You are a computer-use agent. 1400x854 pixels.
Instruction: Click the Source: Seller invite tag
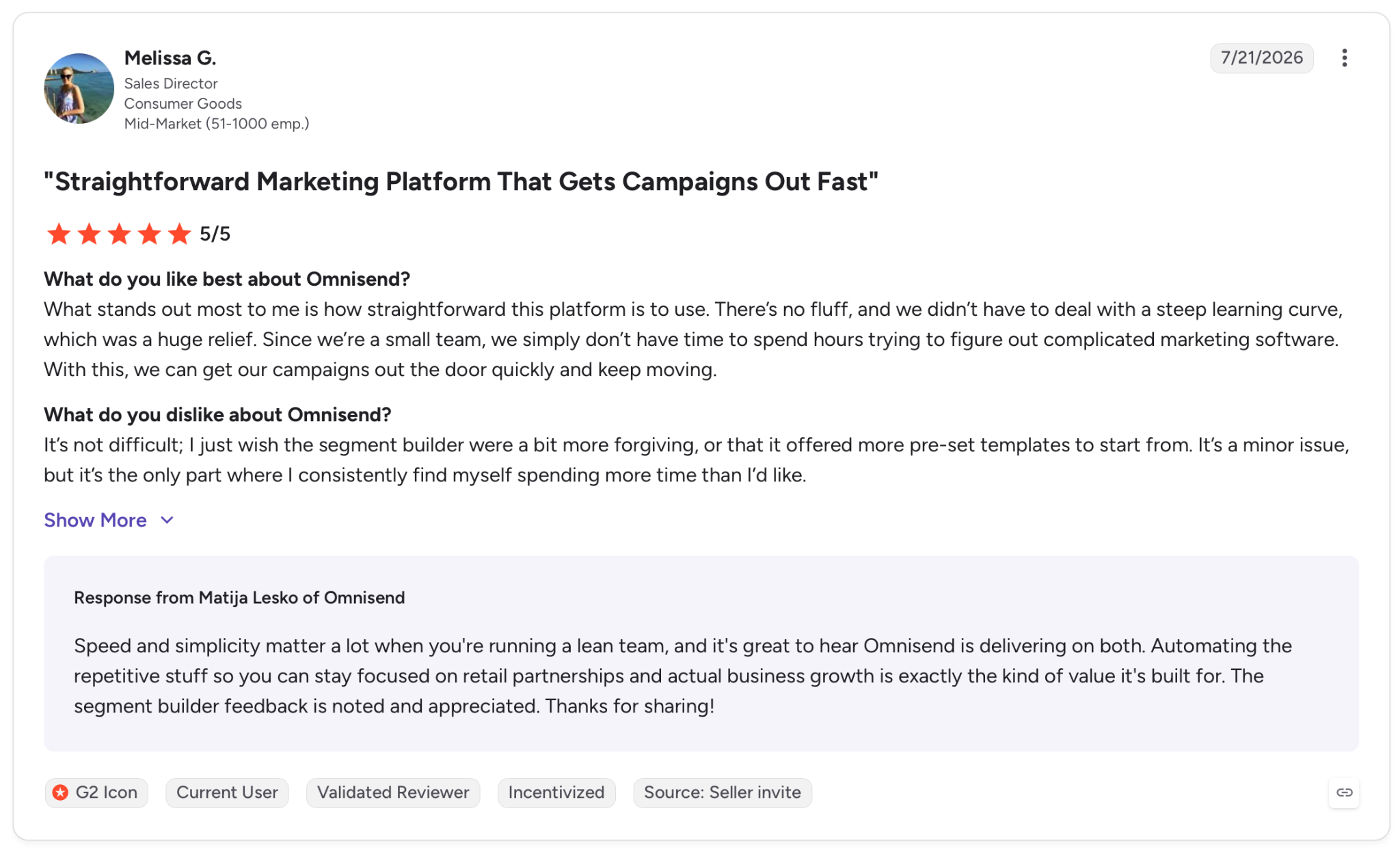tap(723, 792)
